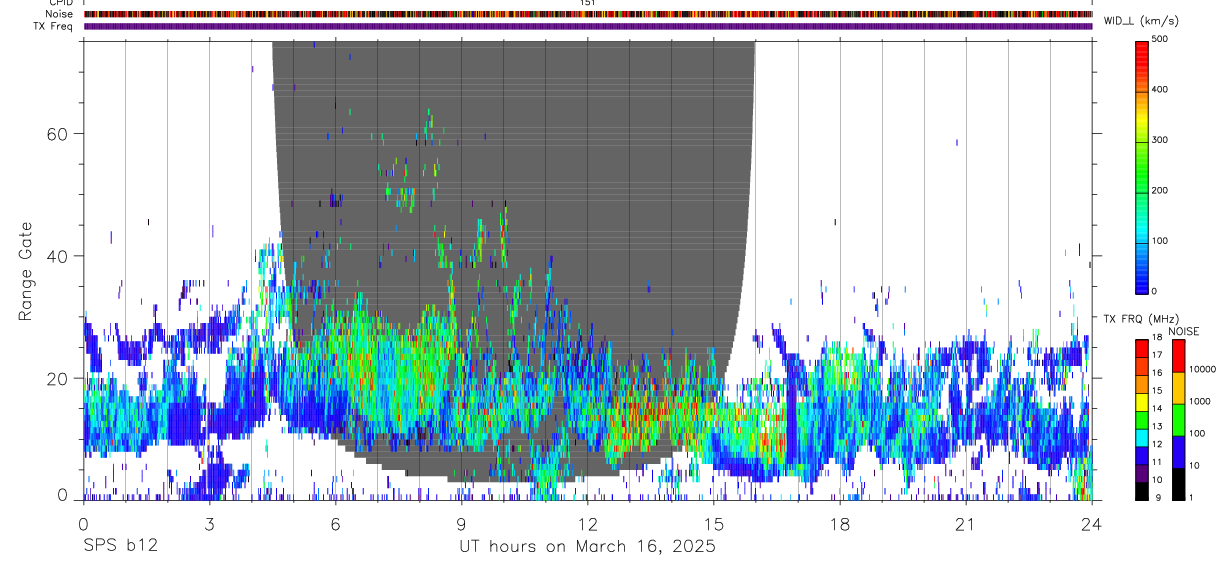The width and height of the screenshot is (1228, 567).
Task: Click the '400' value on width color bar
Action: tap(1160, 90)
